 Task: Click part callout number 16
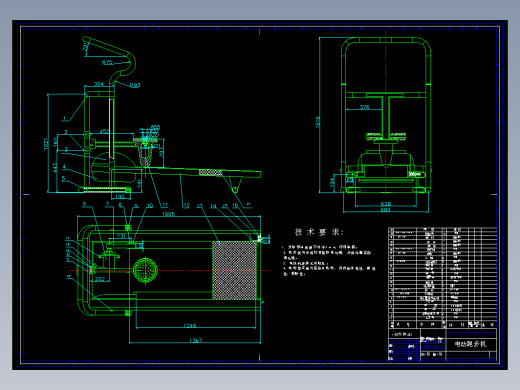pos(235,205)
